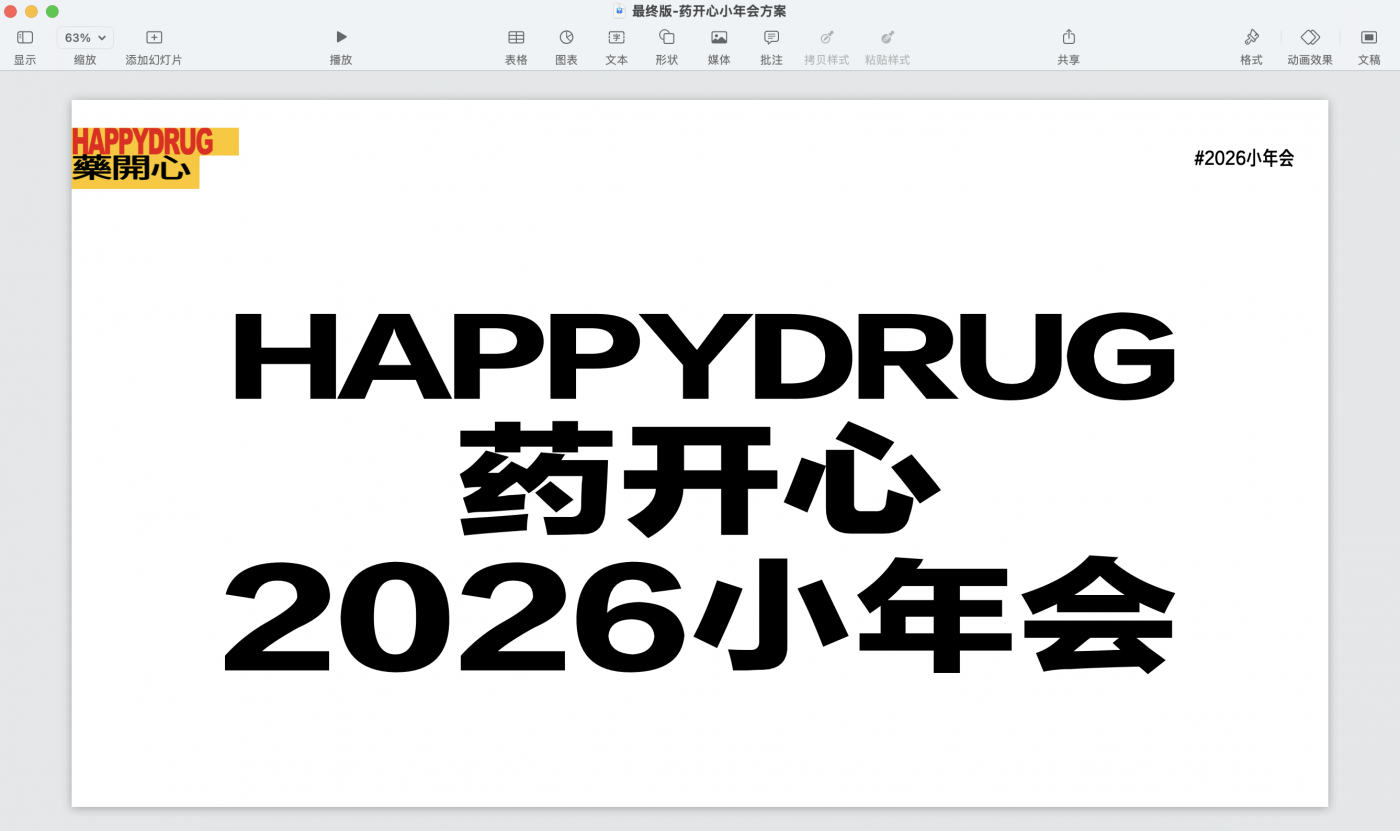Toggle the Document (文稿) inspector
1400x831 pixels.
pyautogui.click(x=1369, y=38)
